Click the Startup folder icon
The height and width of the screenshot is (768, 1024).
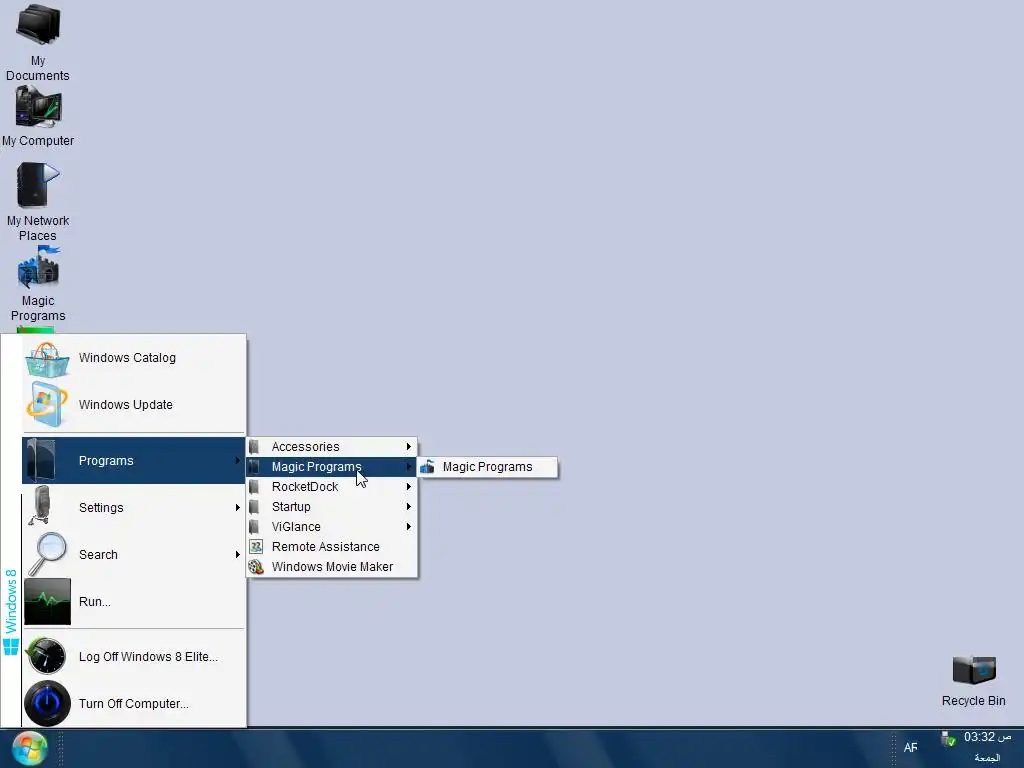coord(255,507)
